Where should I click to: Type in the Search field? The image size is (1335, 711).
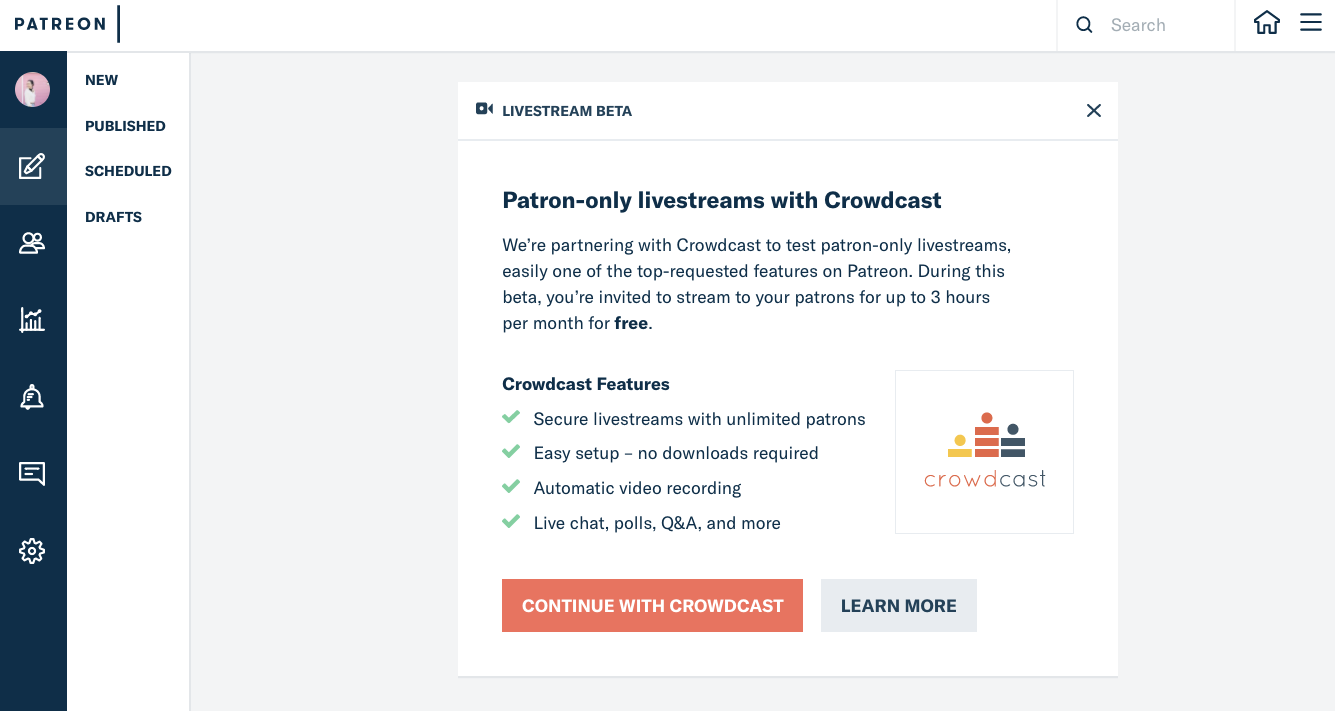[1165, 25]
